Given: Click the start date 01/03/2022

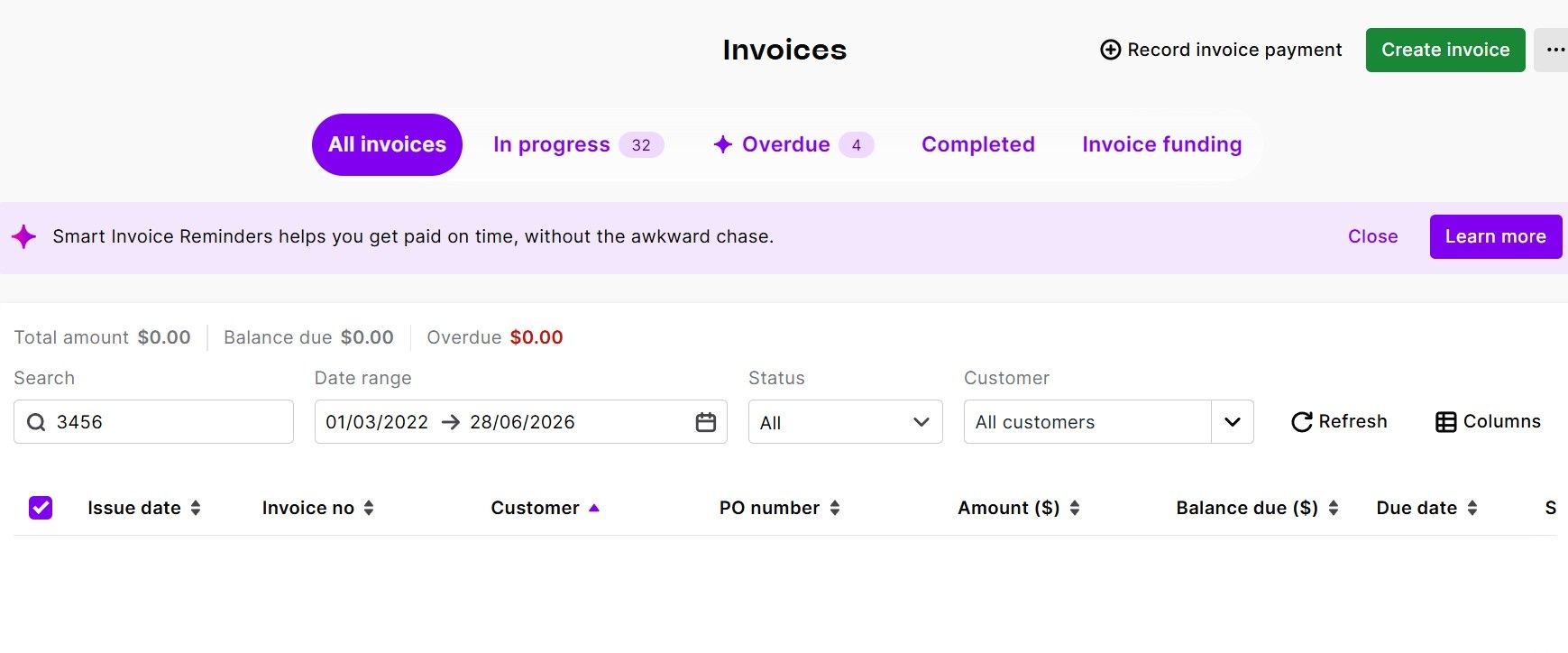Looking at the screenshot, I should [377, 422].
